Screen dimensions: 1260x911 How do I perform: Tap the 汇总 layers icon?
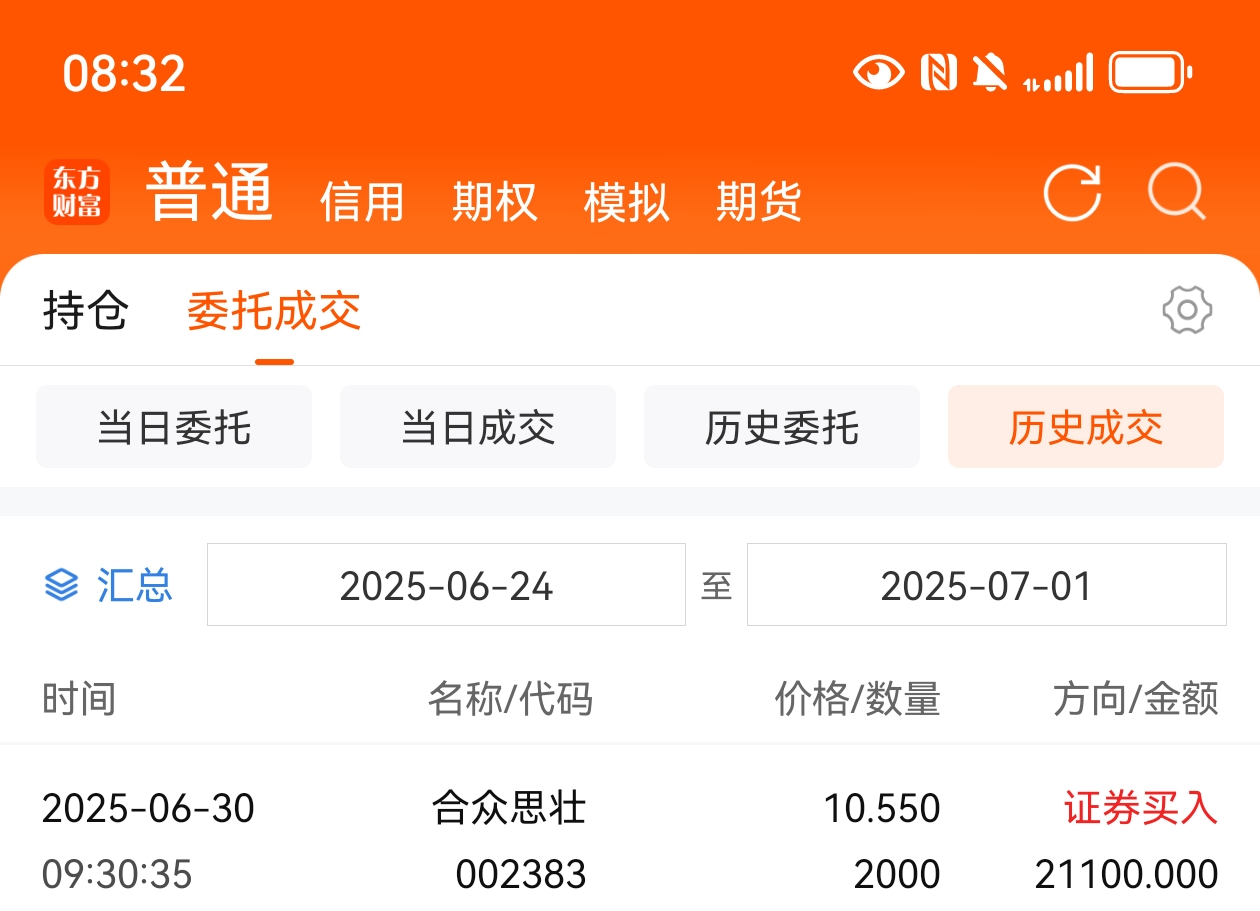(x=61, y=585)
